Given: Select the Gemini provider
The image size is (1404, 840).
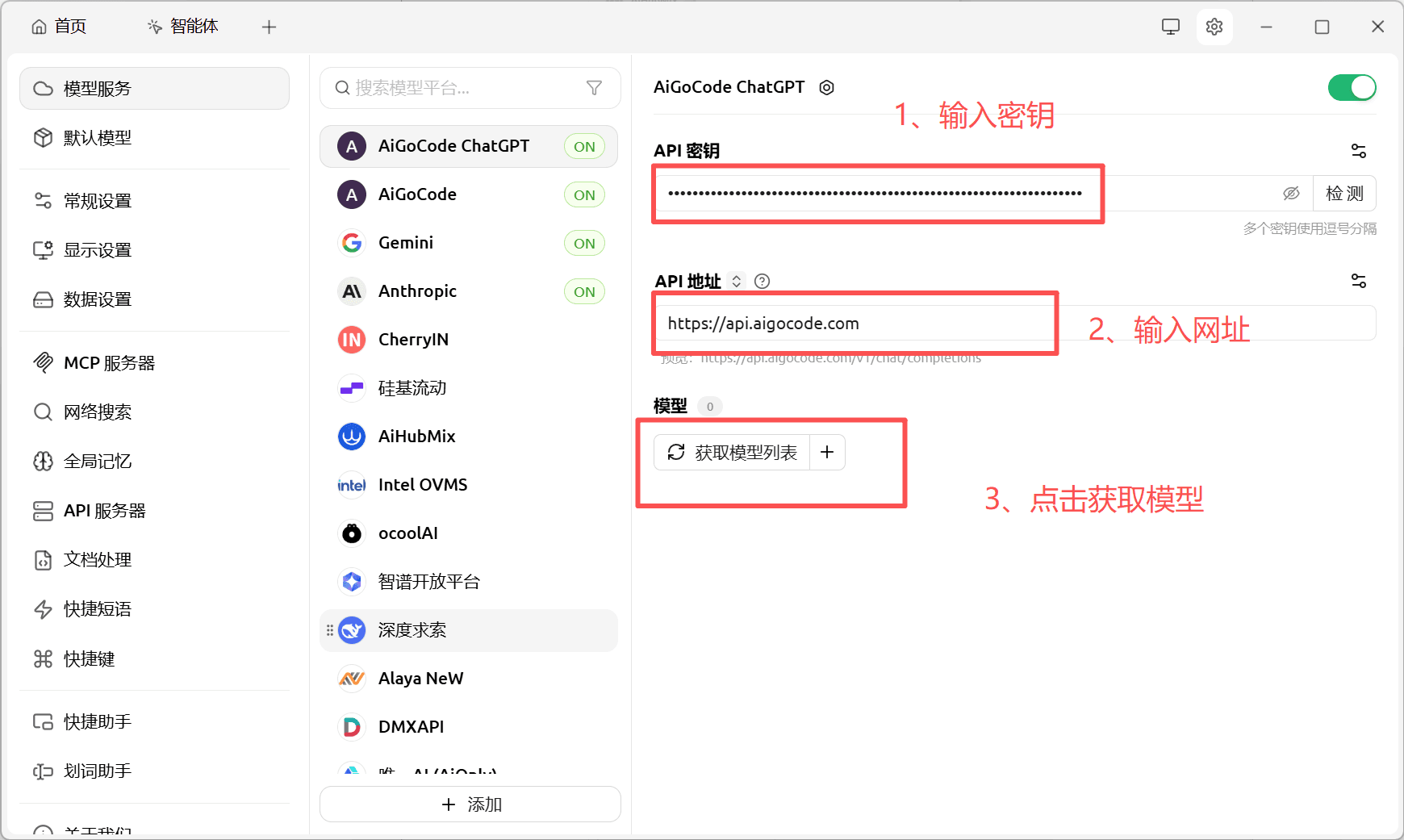Looking at the screenshot, I should 469,243.
